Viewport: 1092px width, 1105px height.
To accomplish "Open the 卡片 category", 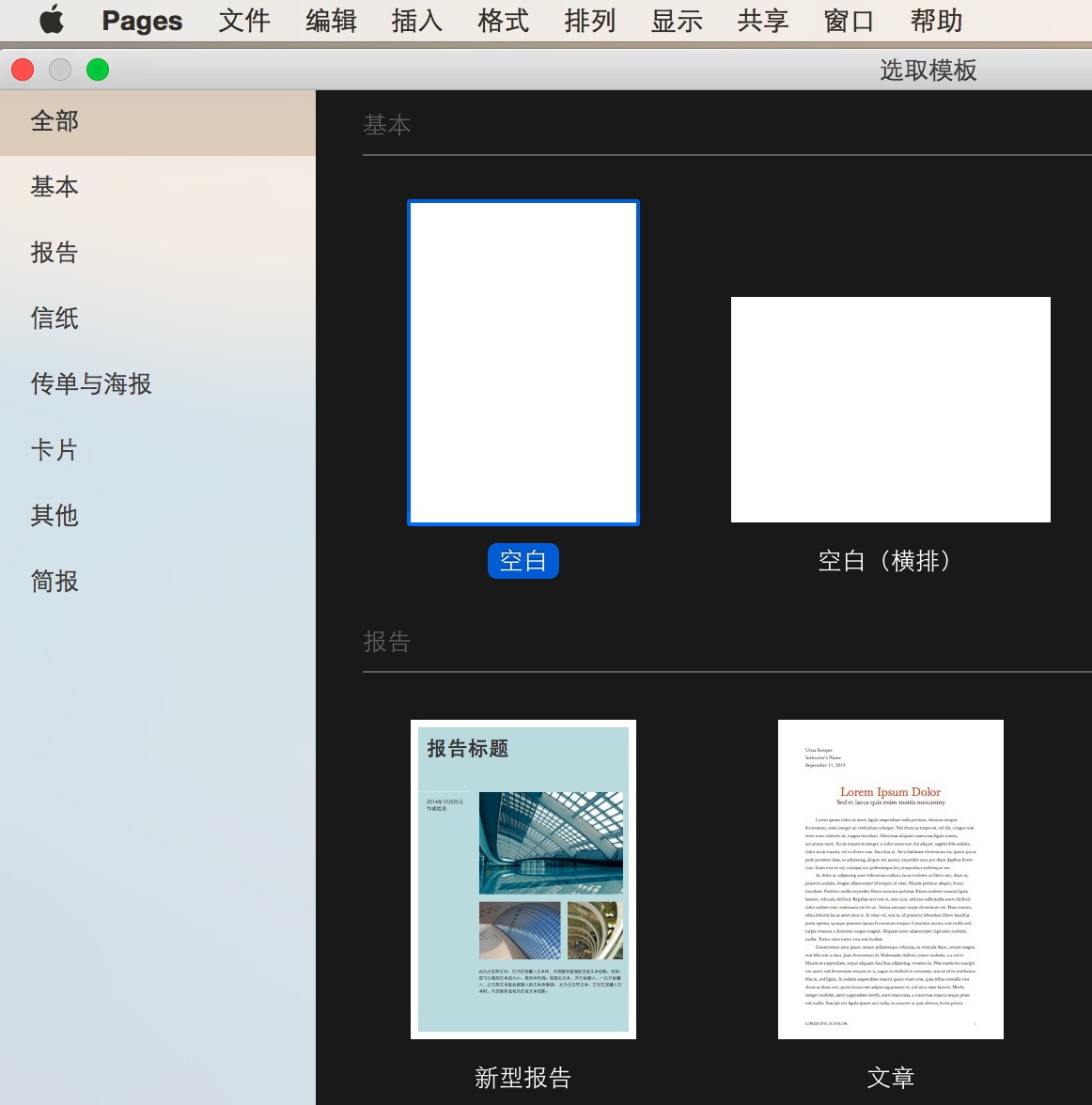I will click(55, 450).
